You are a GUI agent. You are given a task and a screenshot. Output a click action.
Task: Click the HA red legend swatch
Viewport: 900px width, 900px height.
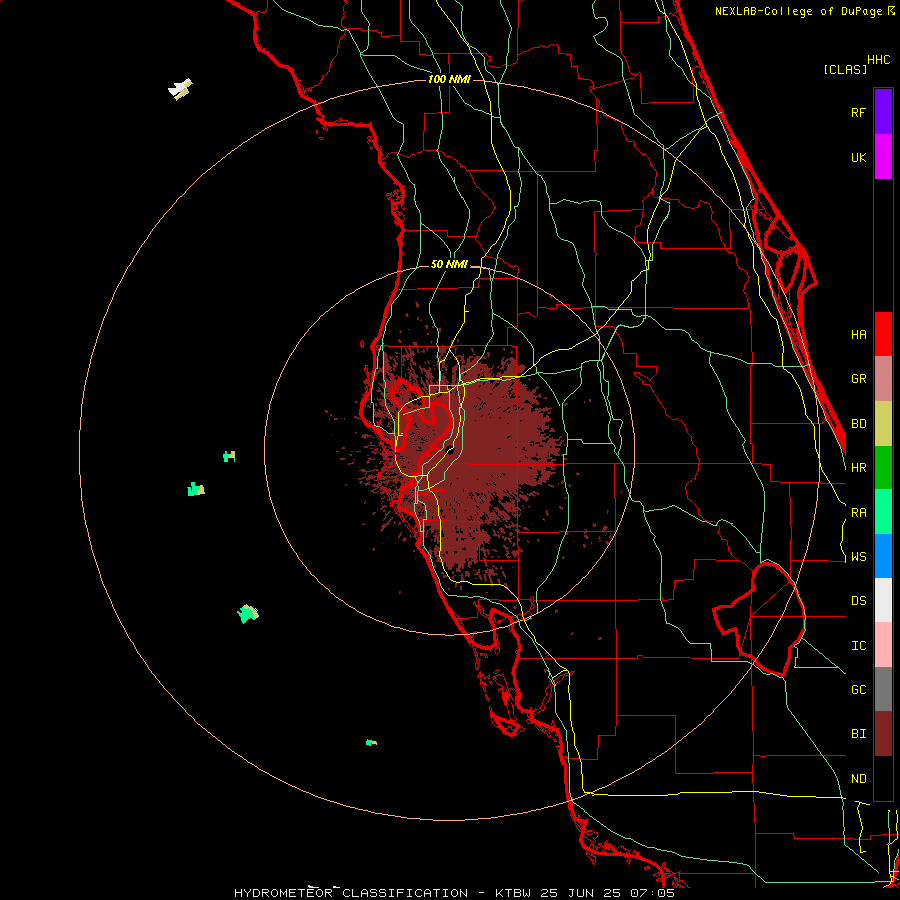coord(883,334)
